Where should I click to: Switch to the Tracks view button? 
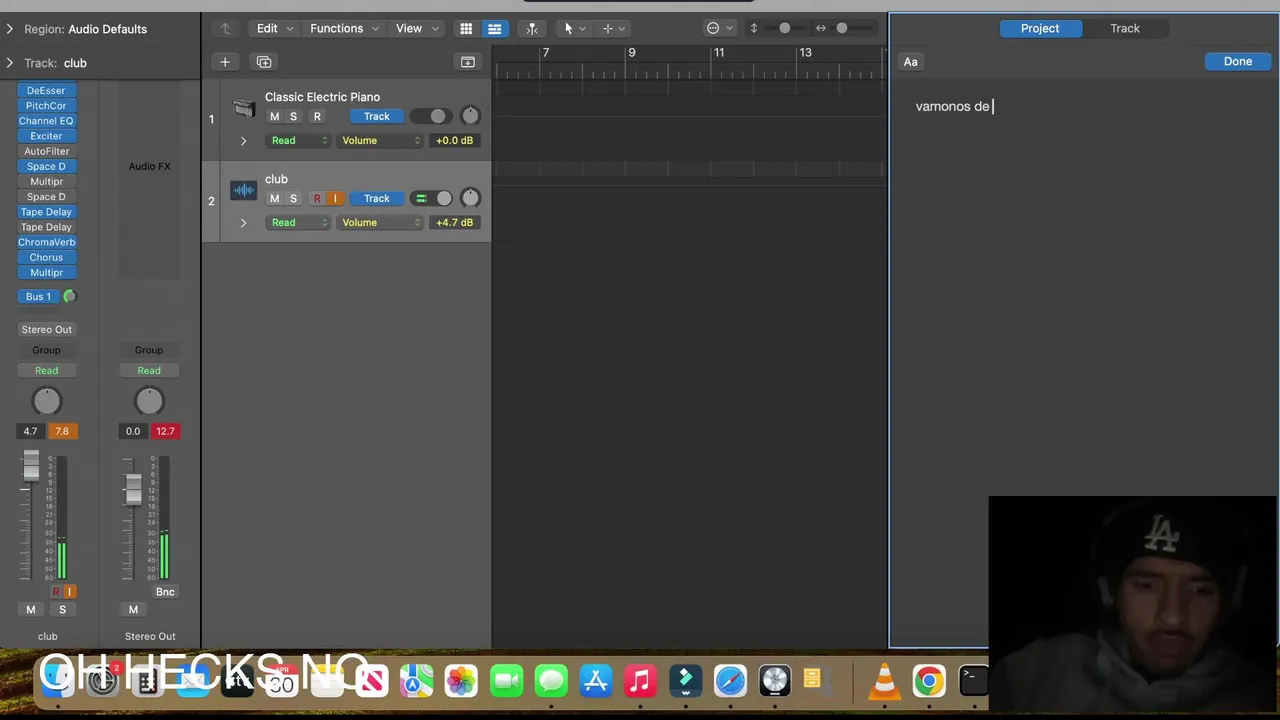494,28
